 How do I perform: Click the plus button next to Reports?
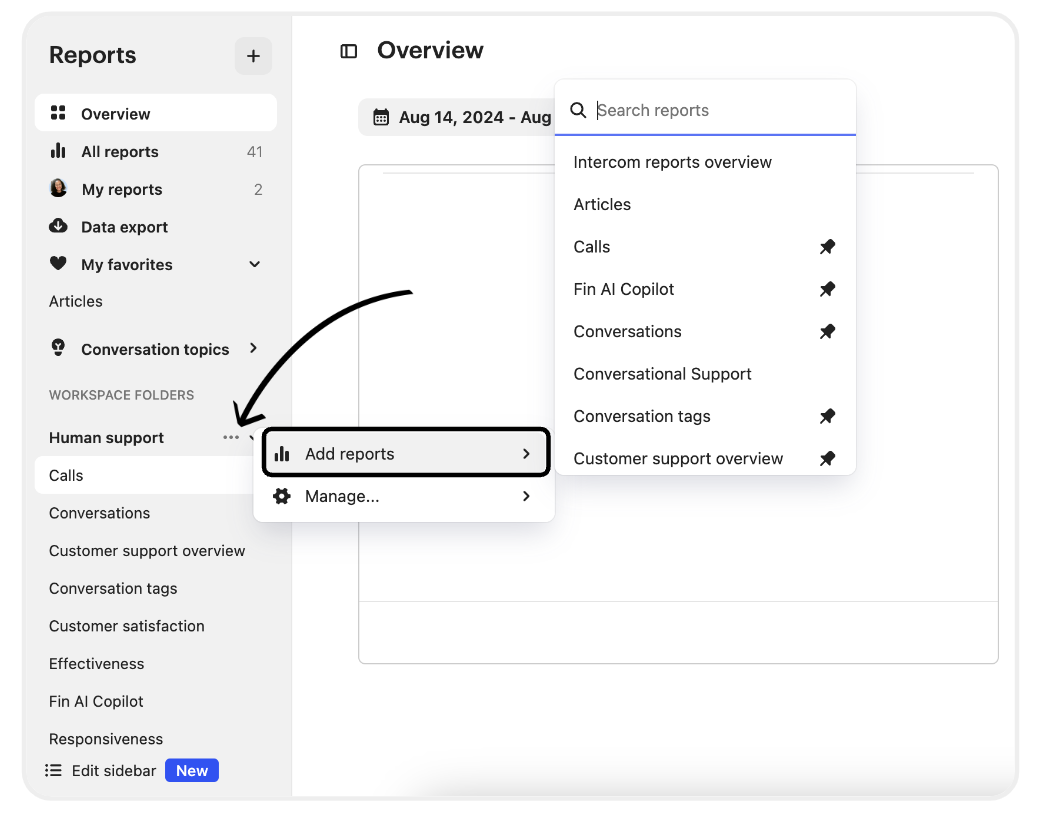[x=253, y=56]
